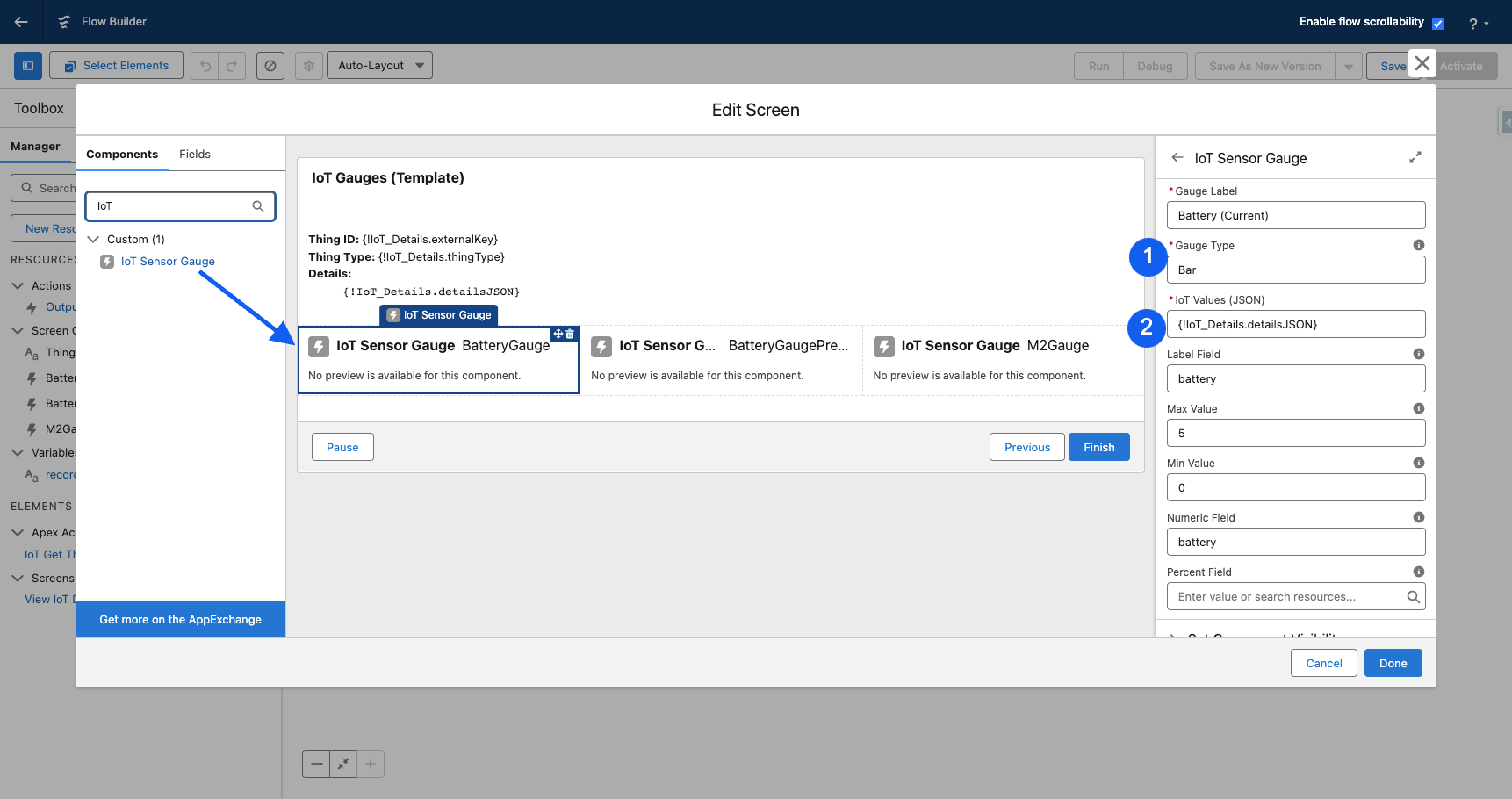Click search icon in Percent Field
Screen dimensions: 1512x799
[x=1413, y=596]
